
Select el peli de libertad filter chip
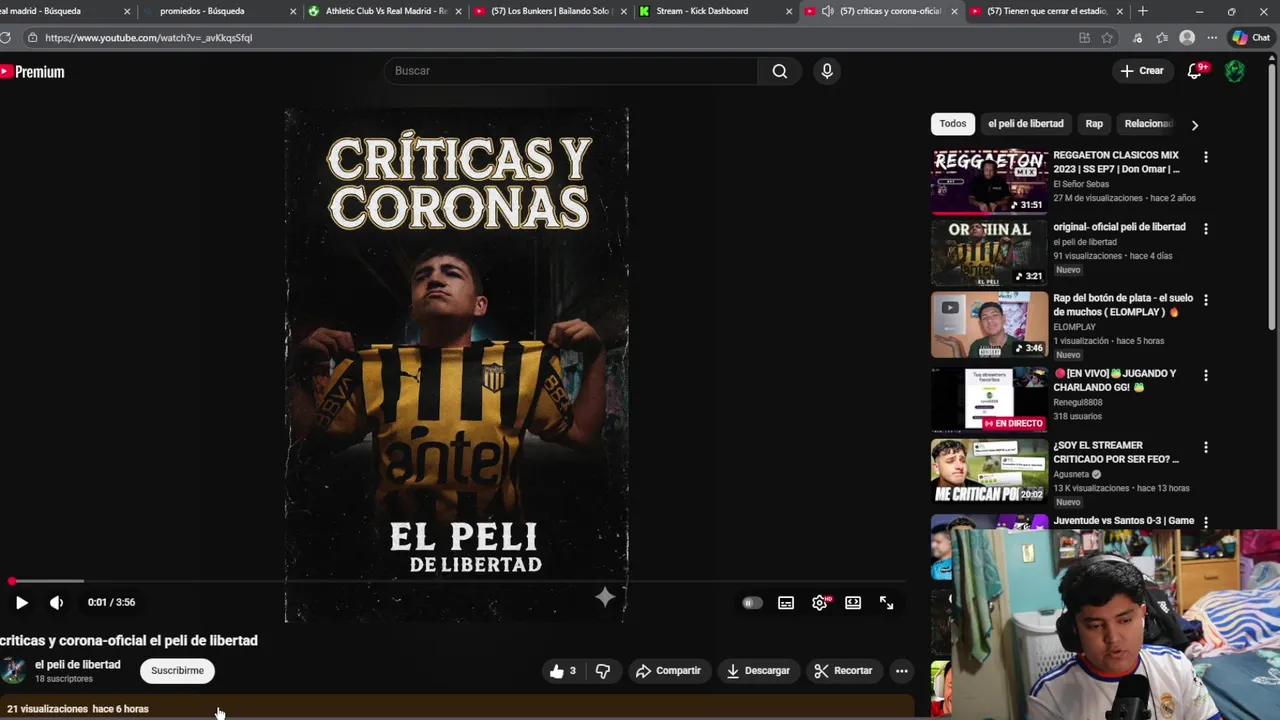point(1026,124)
